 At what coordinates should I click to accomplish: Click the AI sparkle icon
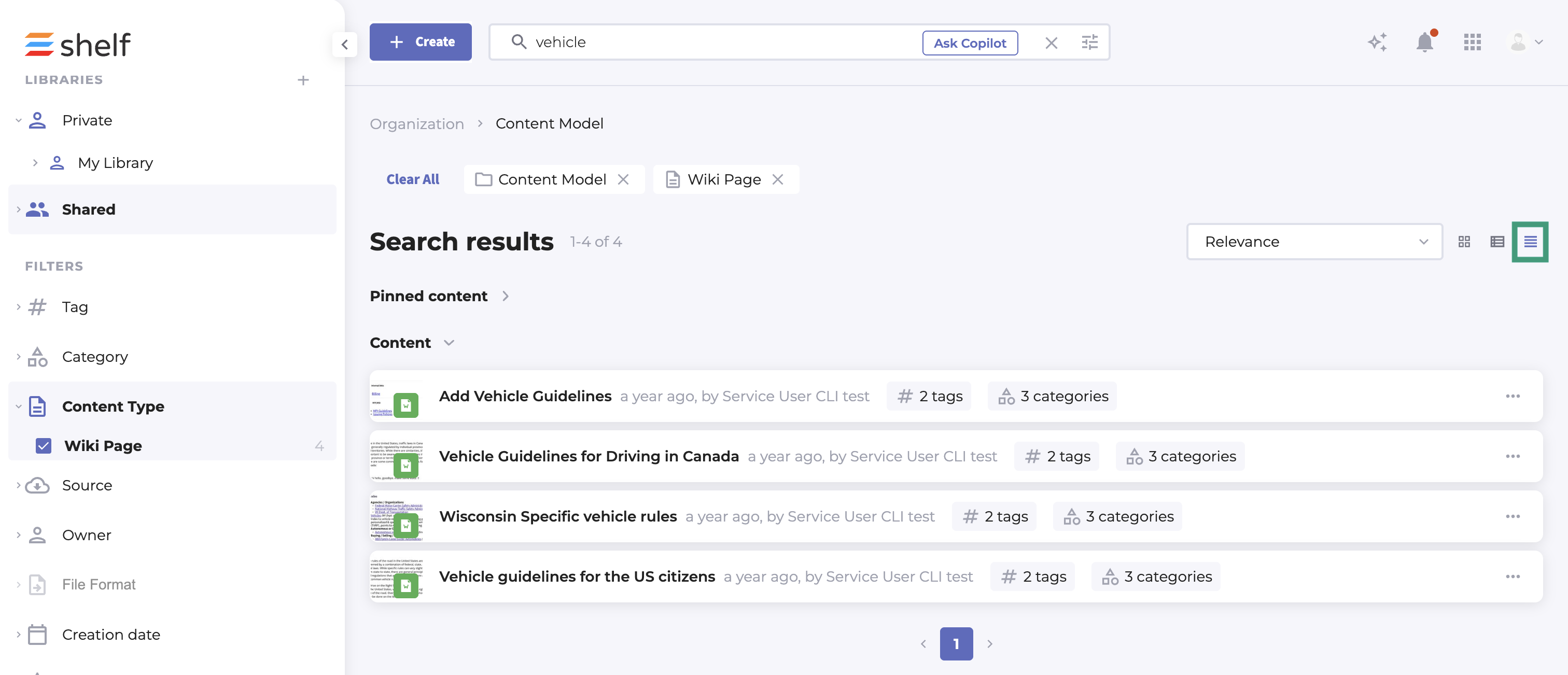(x=1377, y=43)
